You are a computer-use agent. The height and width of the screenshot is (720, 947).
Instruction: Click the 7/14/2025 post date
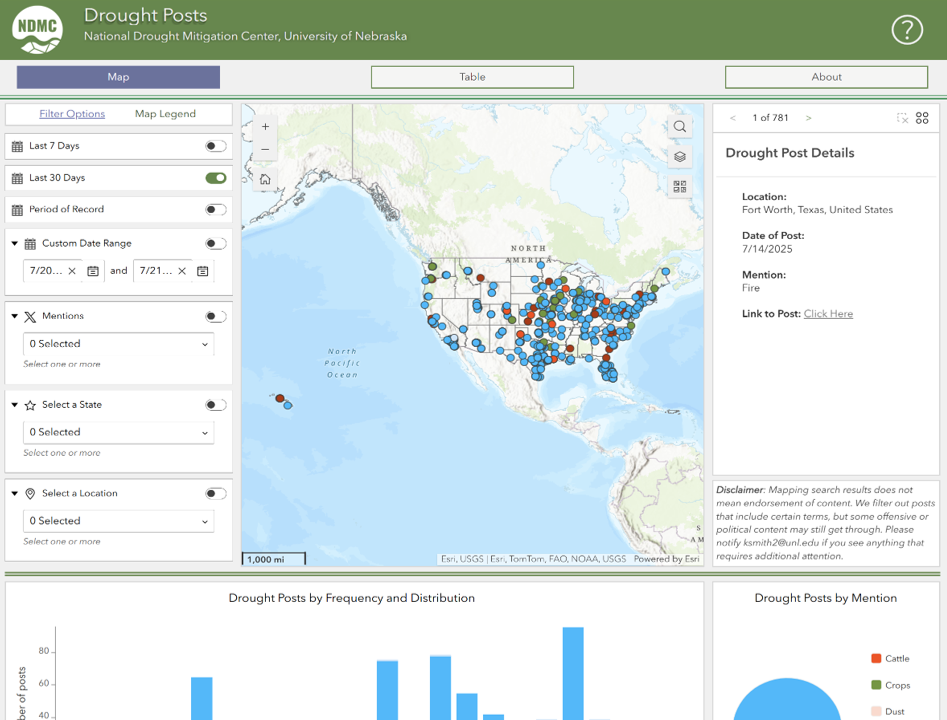coord(767,249)
